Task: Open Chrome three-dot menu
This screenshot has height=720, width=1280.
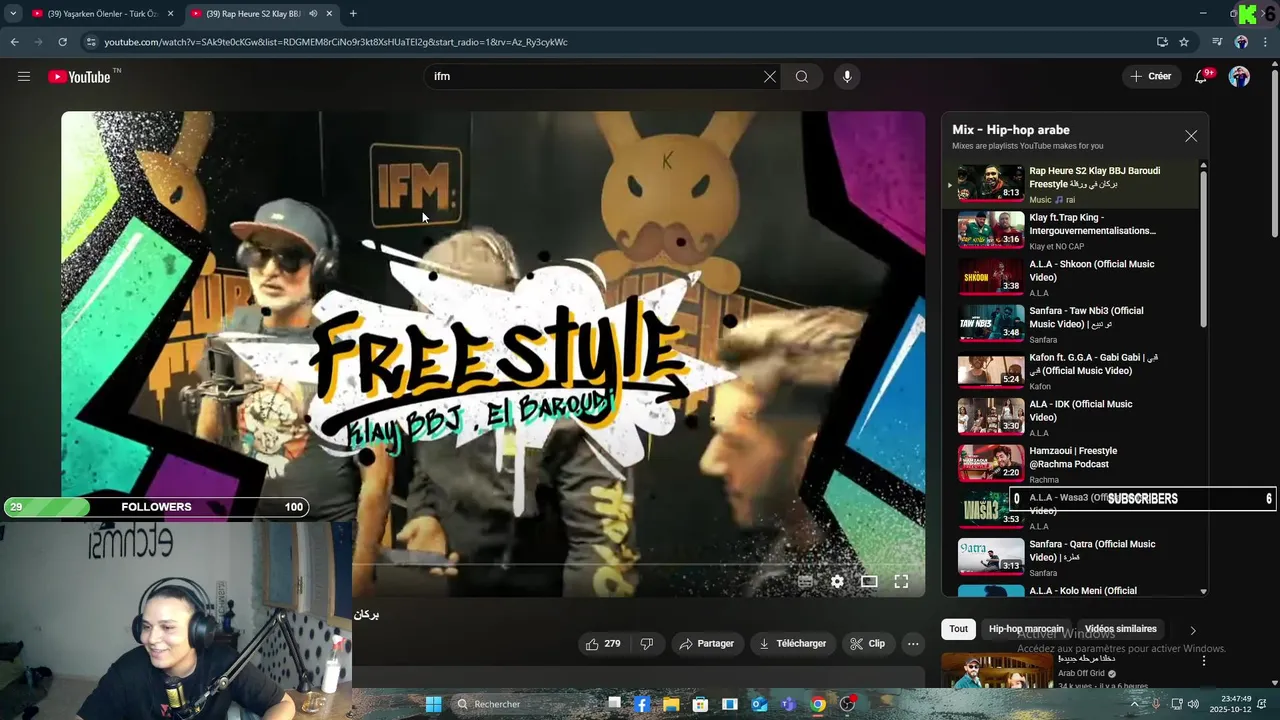Action: tap(1265, 42)
